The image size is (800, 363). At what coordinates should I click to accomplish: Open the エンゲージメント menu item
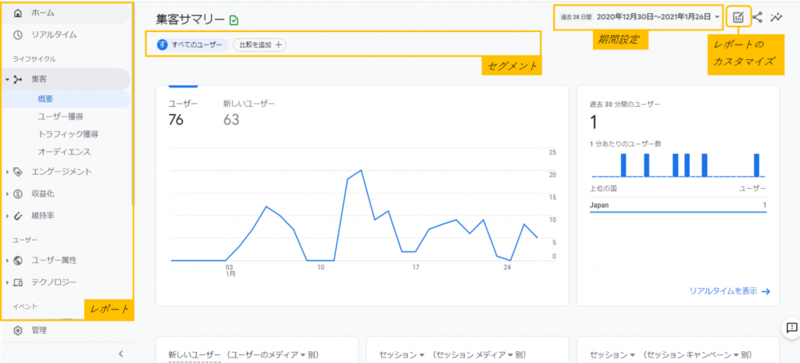62,172
